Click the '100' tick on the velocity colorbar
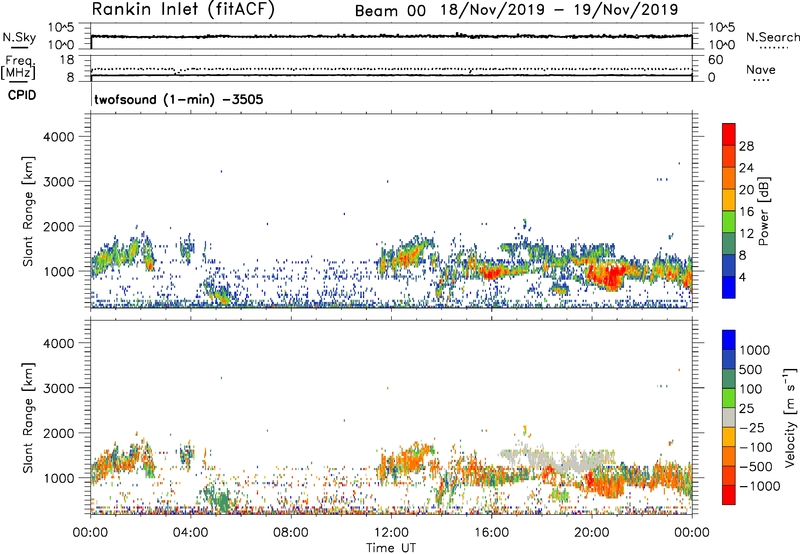The height and width of the screenshot is (554, 800). [751, 389]
